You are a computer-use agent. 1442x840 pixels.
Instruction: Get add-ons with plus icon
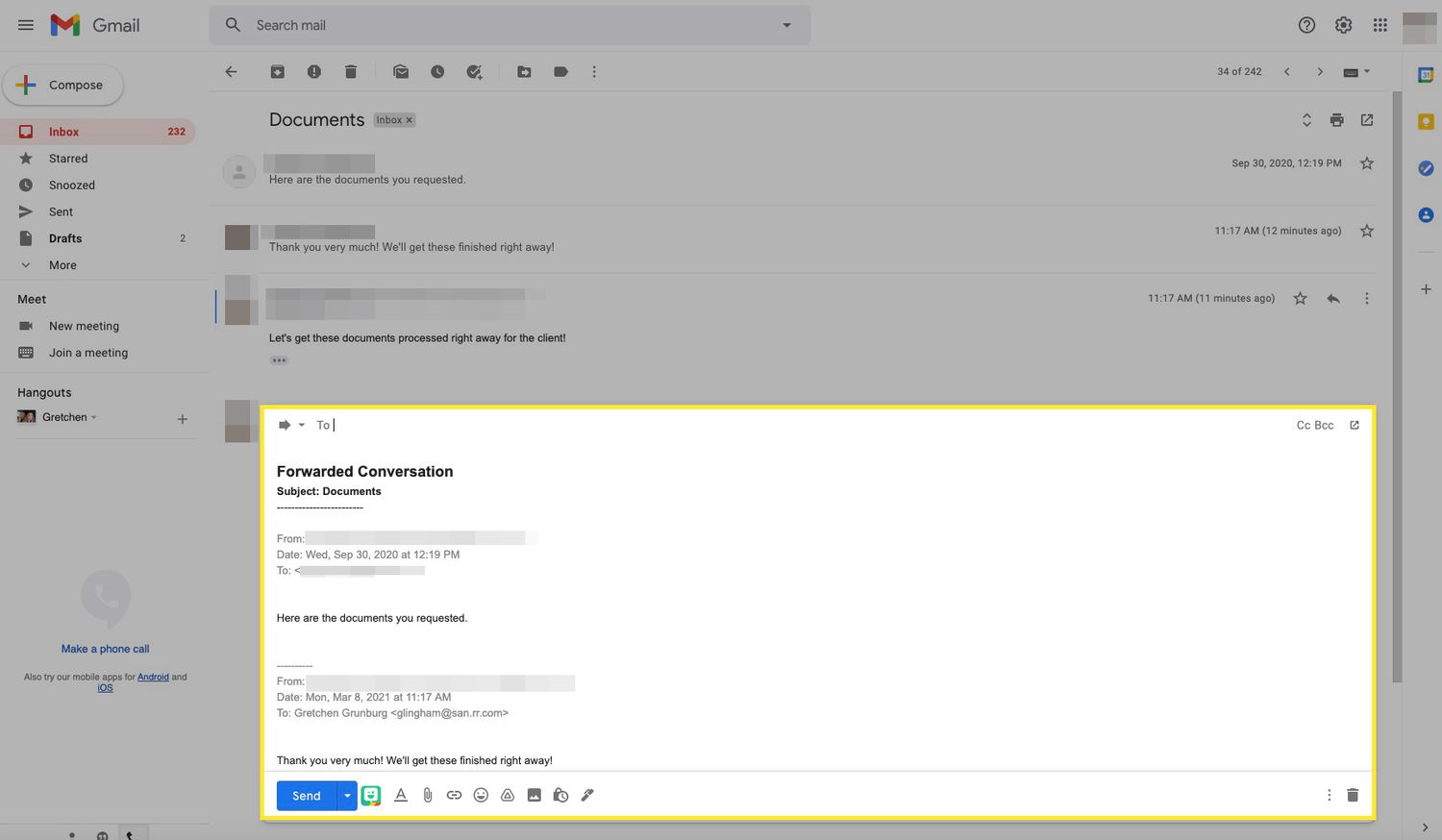coord(1426,289)
